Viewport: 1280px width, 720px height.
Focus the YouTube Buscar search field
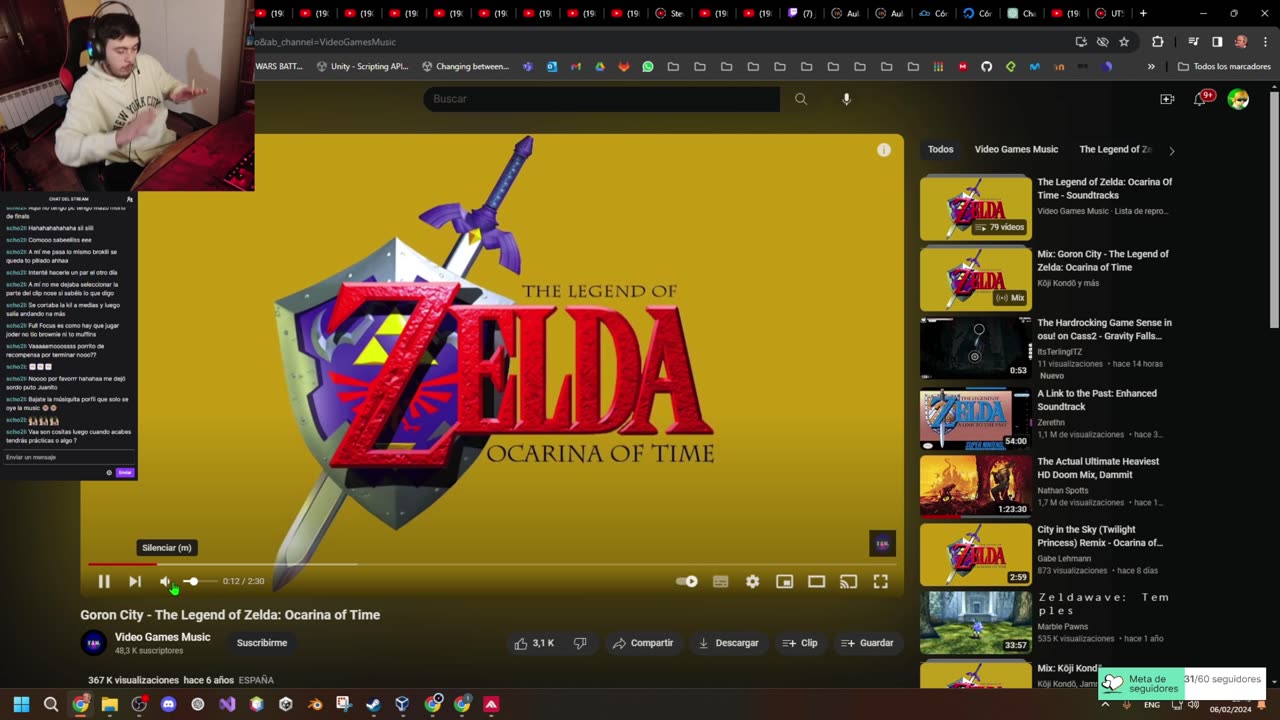602,99
